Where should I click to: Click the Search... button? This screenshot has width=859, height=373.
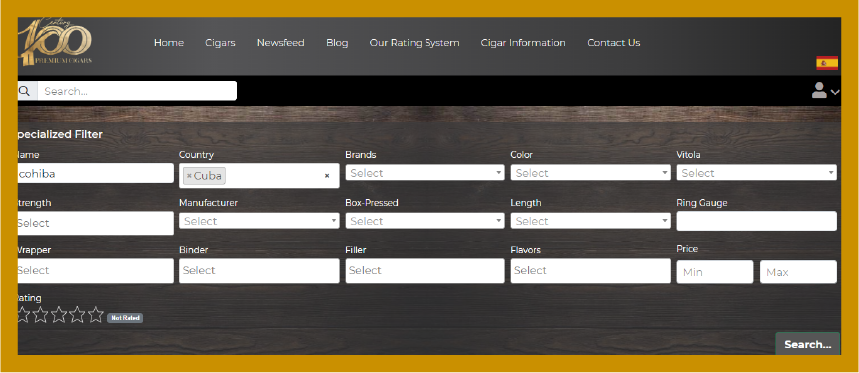pyautogui.click(x=808, y=344)
